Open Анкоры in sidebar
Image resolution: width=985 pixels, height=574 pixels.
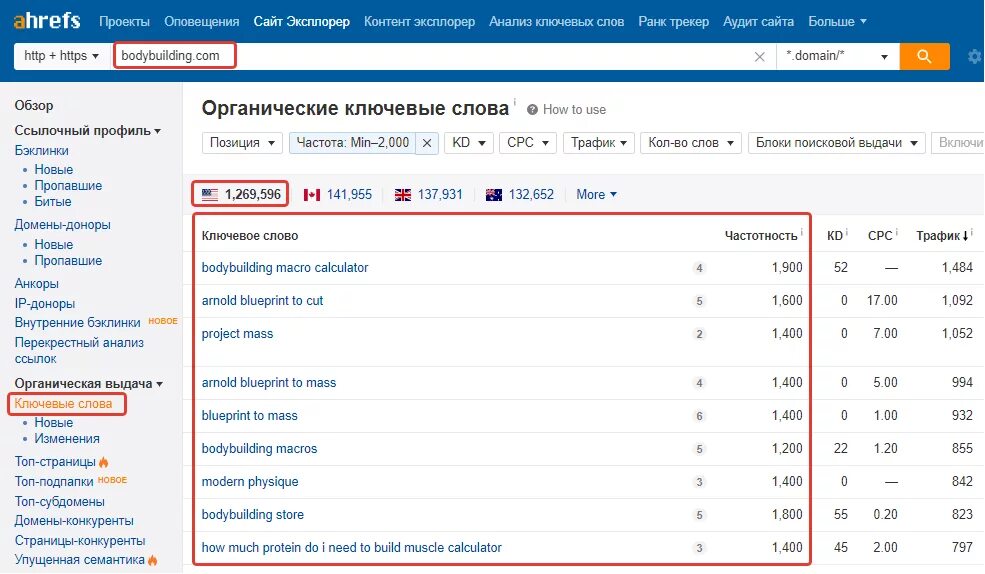pyautogui.click(x=36, y=284)
